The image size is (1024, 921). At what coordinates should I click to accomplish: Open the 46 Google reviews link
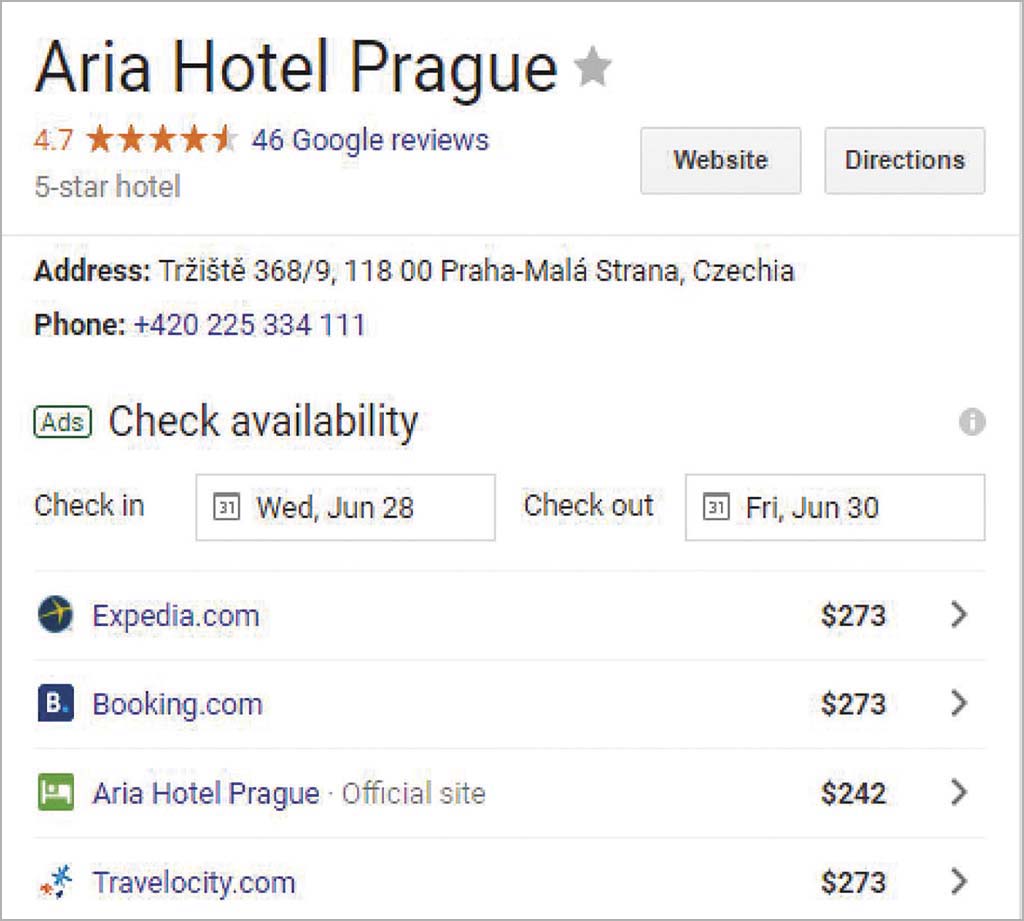tap(370, 140)
